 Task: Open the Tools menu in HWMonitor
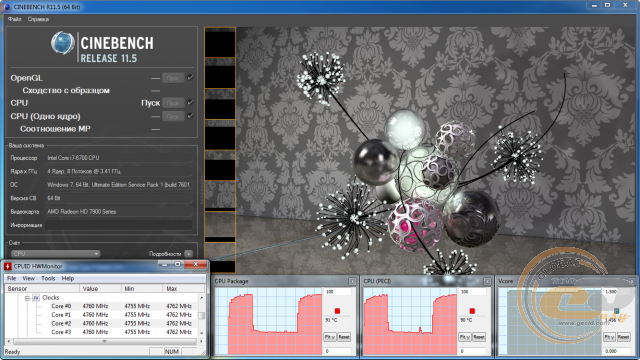tap(48, 278)
